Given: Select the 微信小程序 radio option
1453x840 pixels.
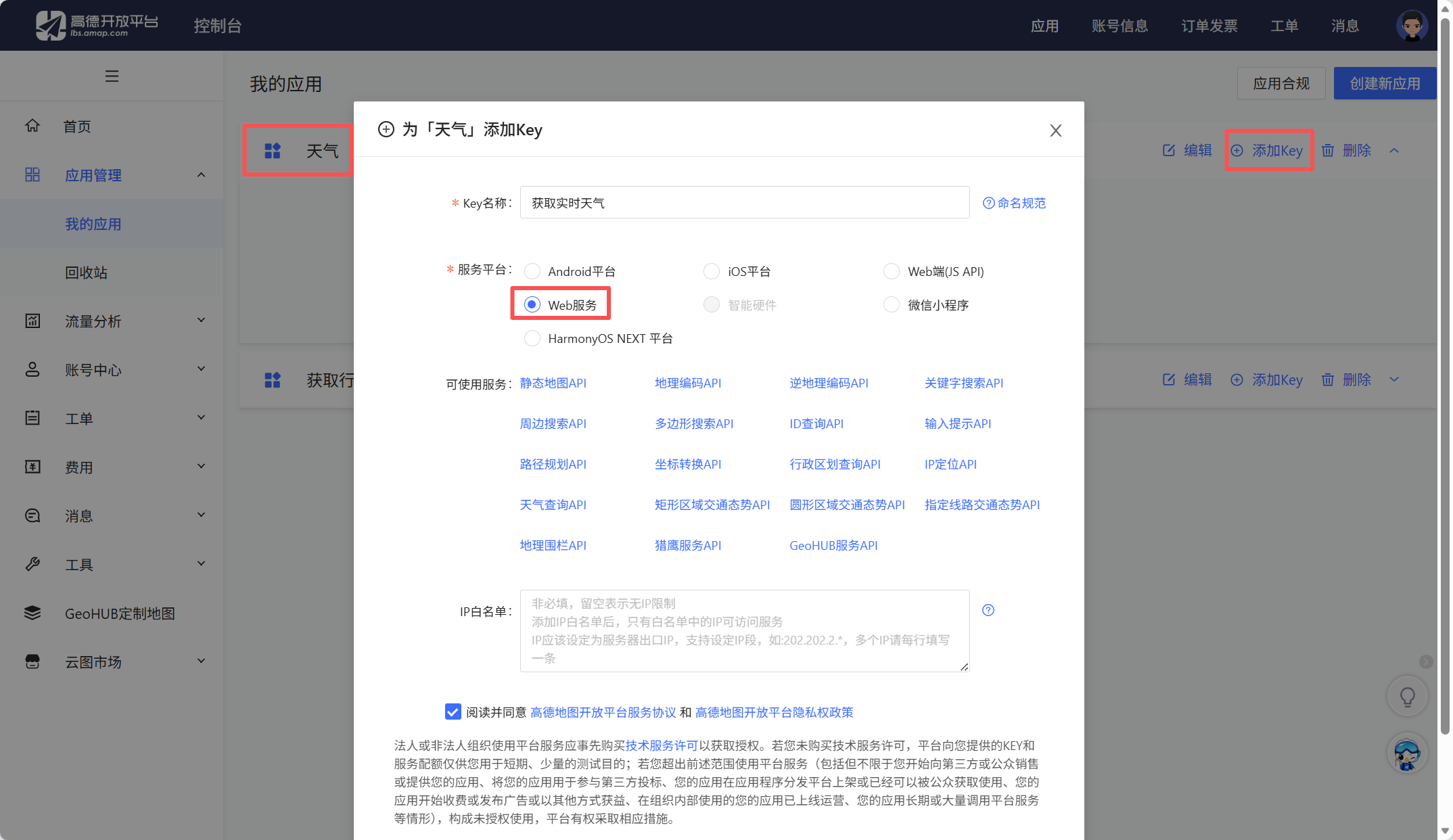Looking at the screenshot, I should pyautogui.click(x=892, y=305).
